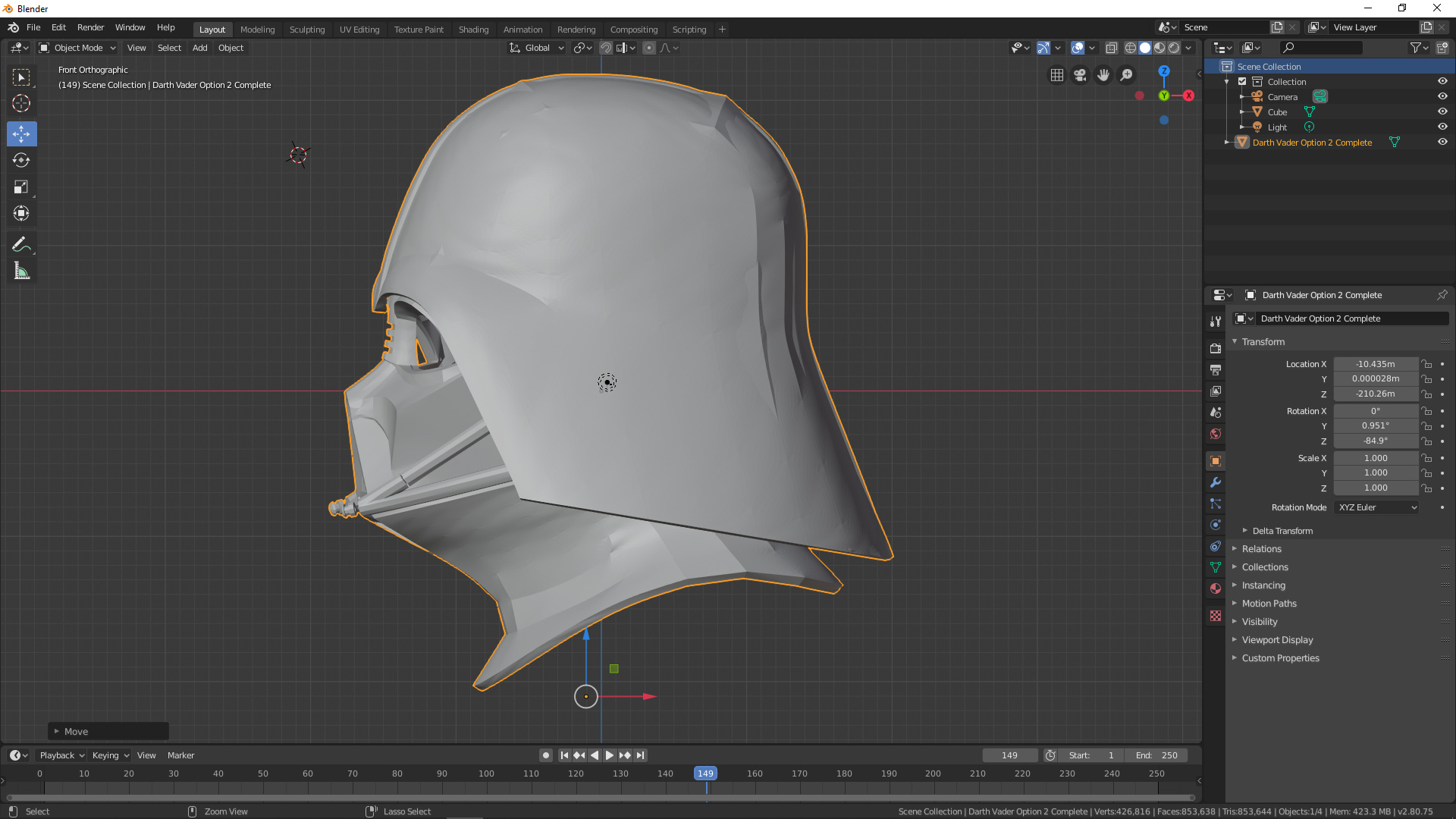Viewport: 1456px width, 819px height.
Task: Expand the Delta Transform panel
Action: point(1282,531)
